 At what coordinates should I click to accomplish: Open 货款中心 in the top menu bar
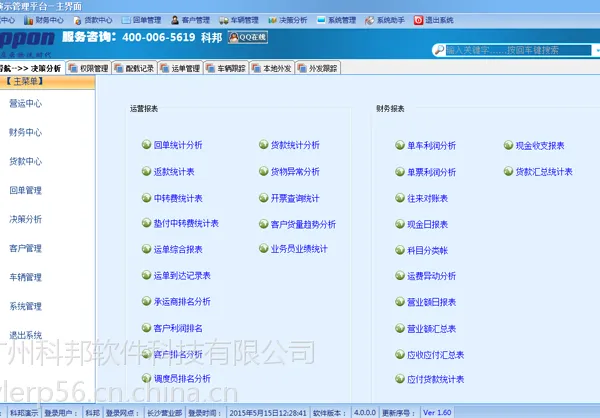93,20
